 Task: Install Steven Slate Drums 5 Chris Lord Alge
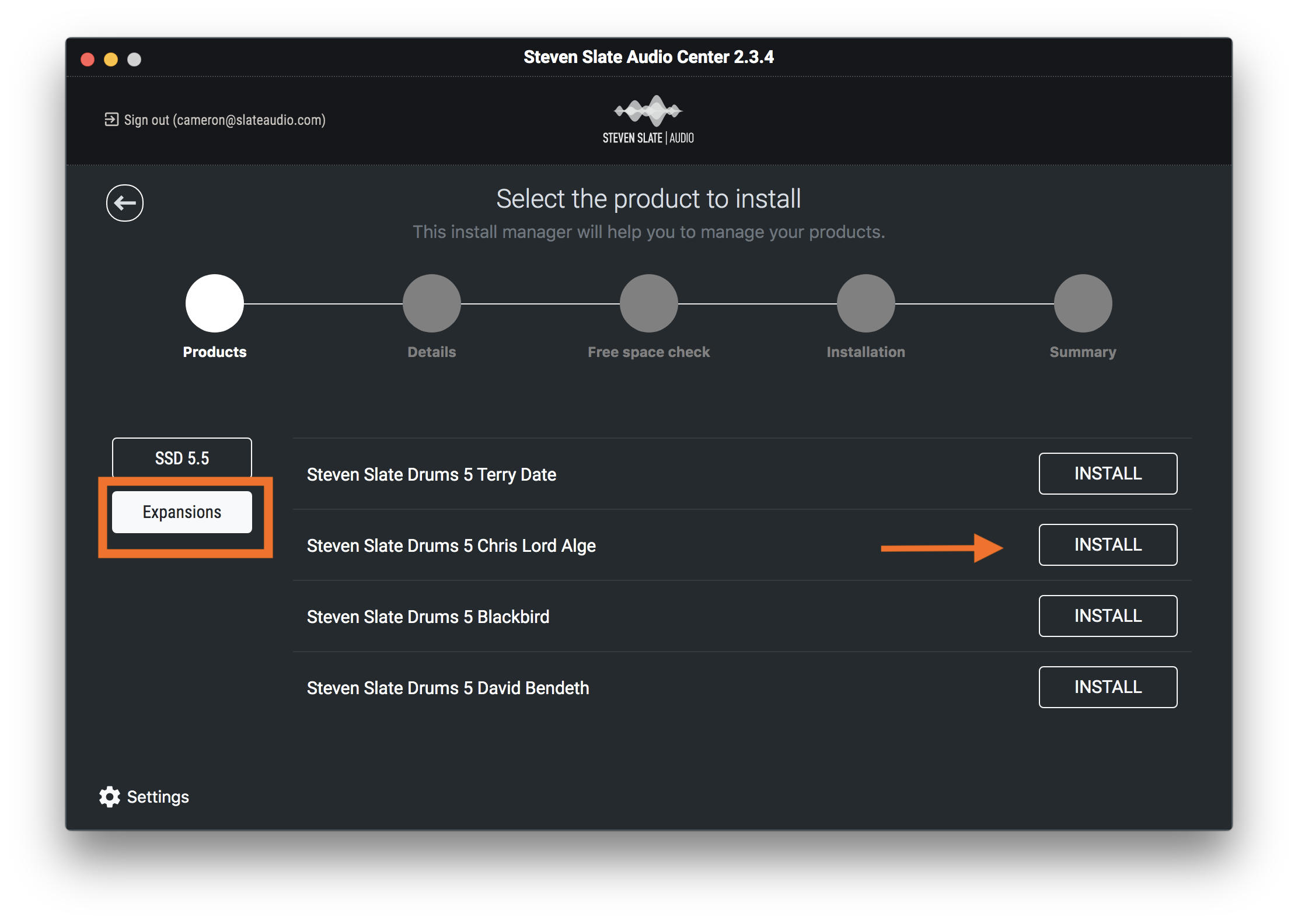(x=1108, y=545)
